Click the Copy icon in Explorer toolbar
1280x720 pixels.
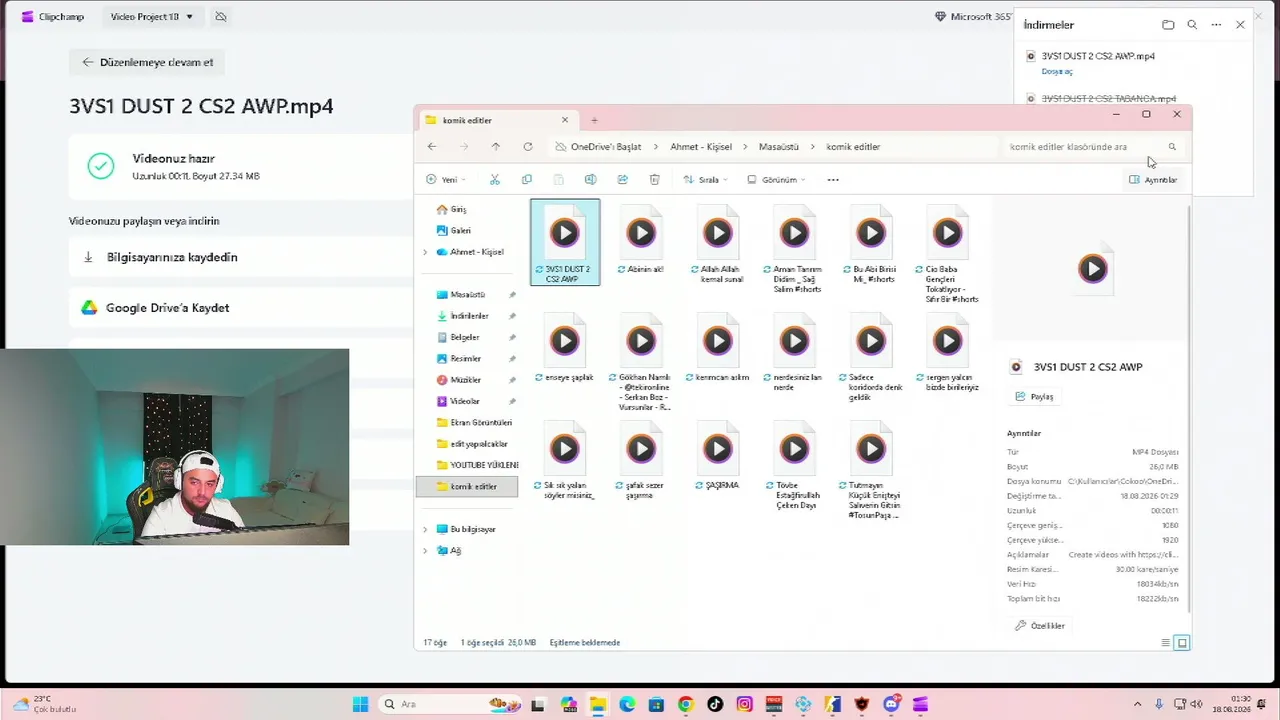(x=527, y=180)
